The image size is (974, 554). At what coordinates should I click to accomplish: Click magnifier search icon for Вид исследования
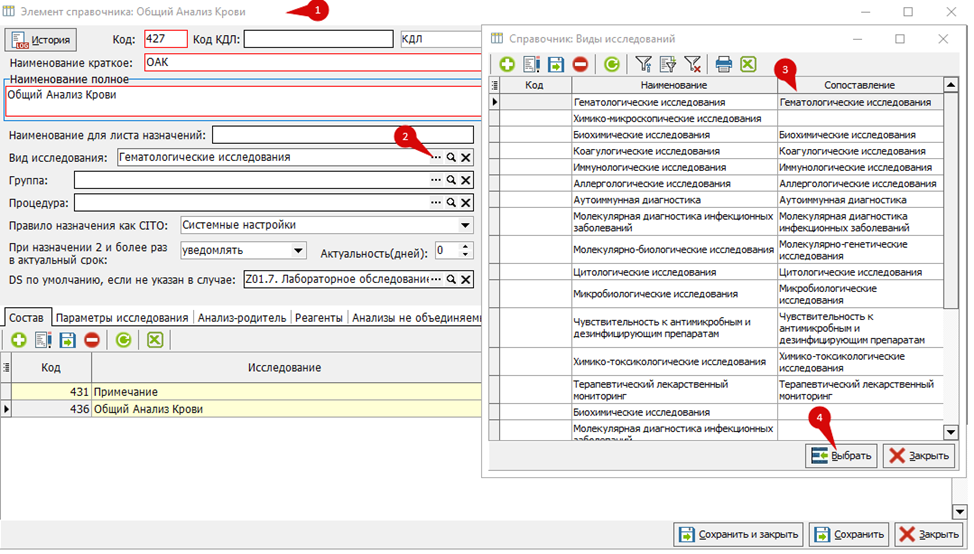(x=452, y=158)
